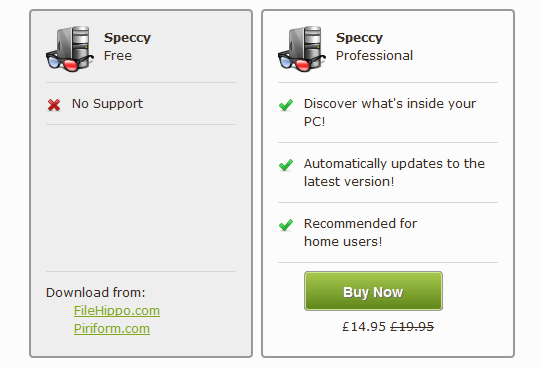Click the 'Professional' edition subtitle

point(374,55)
